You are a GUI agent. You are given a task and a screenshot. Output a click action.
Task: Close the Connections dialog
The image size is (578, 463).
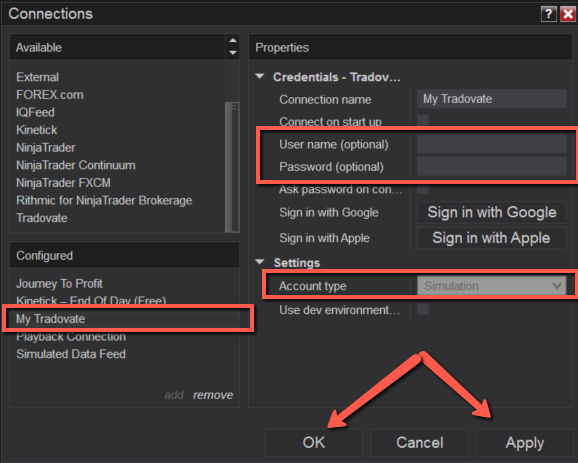(568, 14)
